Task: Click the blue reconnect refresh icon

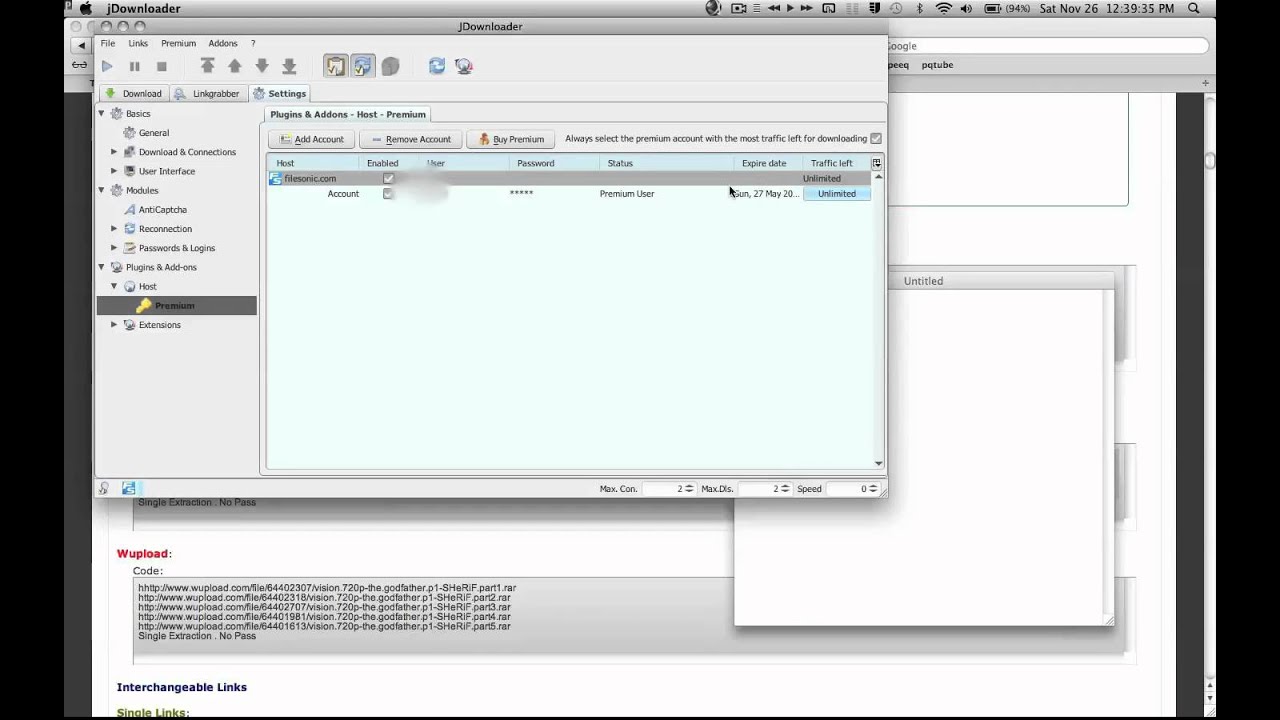Action: click(x=436, y=66)
